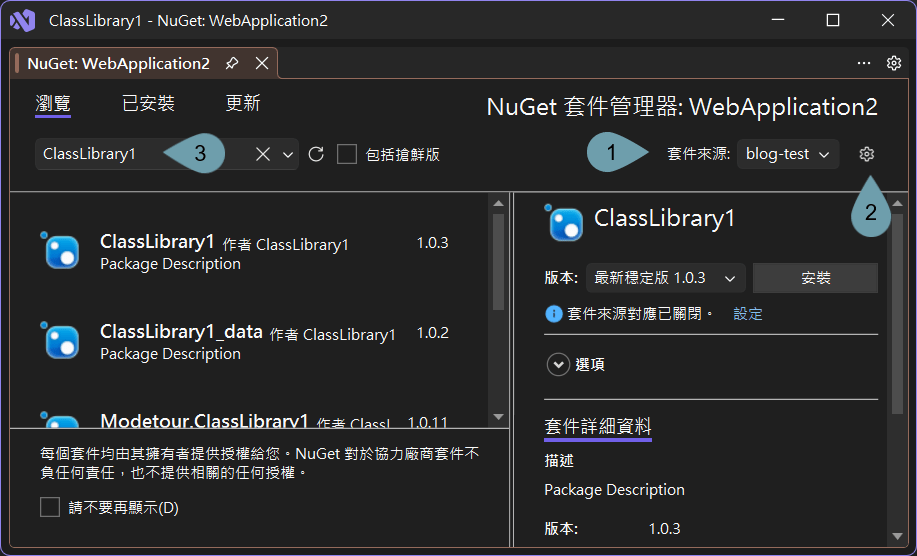Click the refresh search results icon
The height and width of the screenshot is (556, 917).
coord(316,154)
